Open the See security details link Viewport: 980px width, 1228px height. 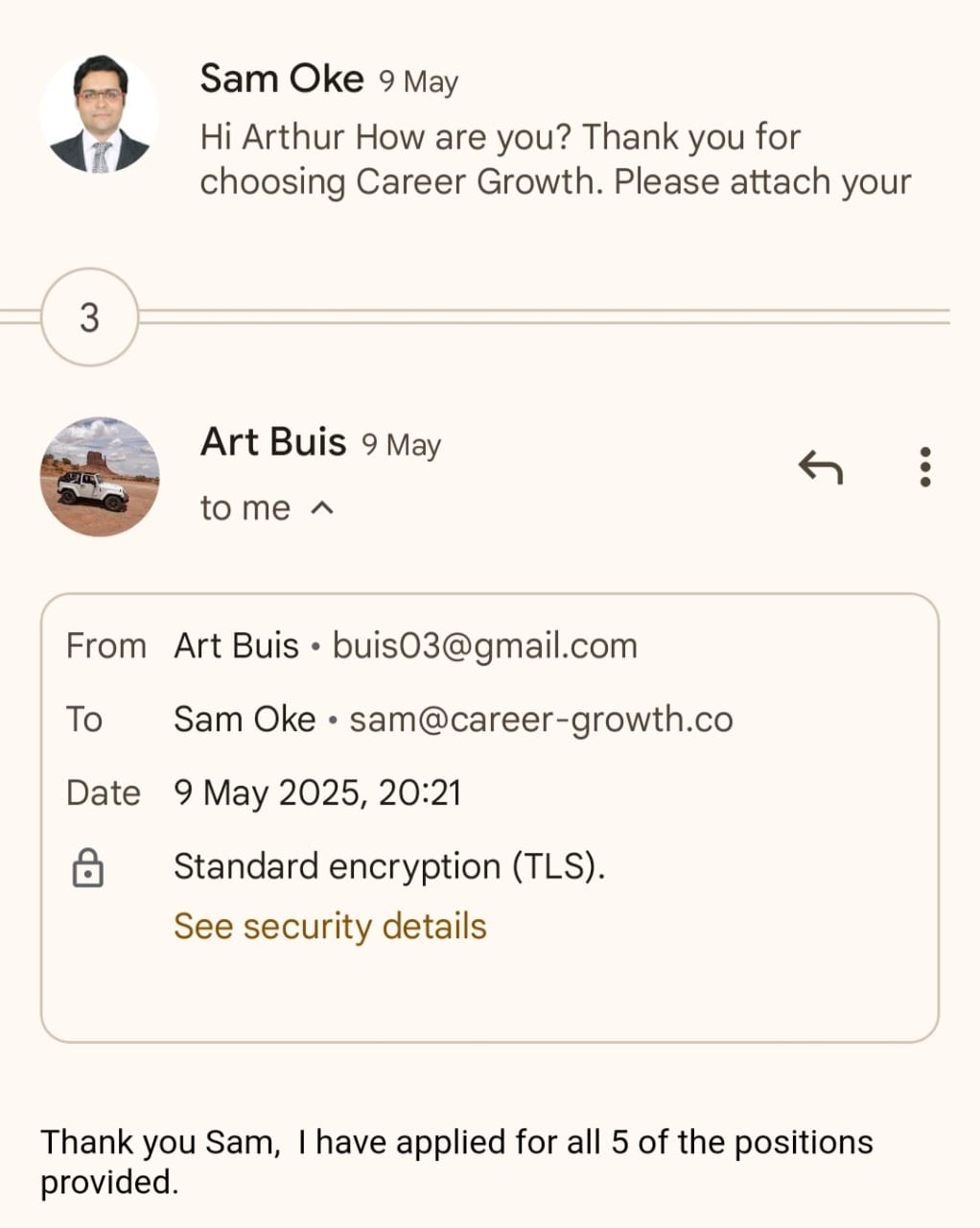click(x=330, y=927)
